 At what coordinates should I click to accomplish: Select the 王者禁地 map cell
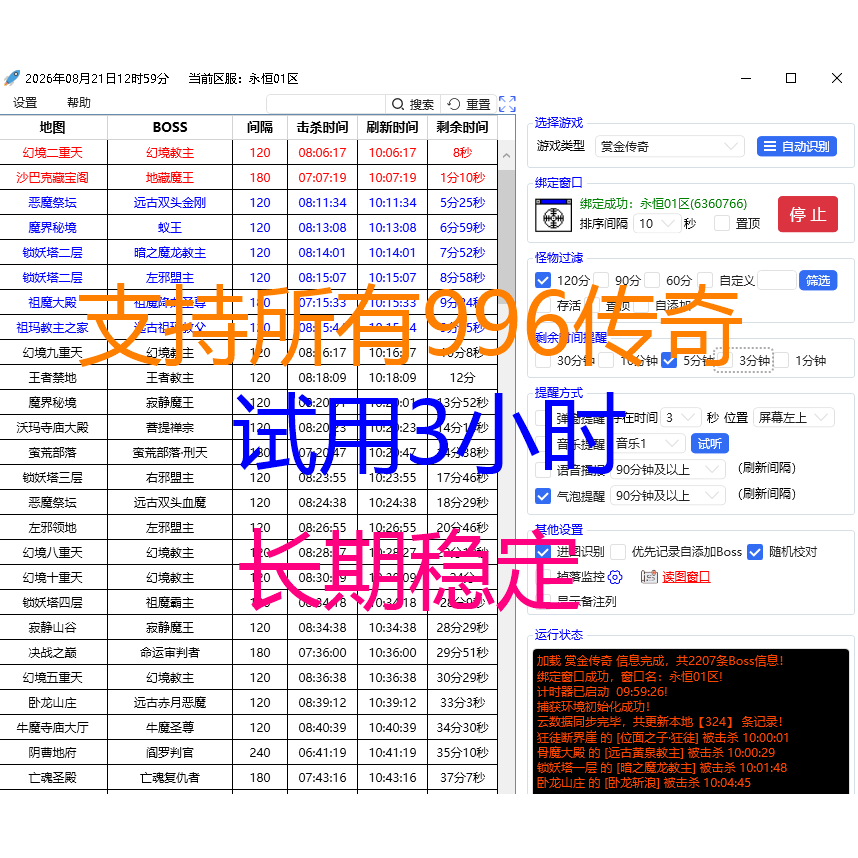coord(53,378)
